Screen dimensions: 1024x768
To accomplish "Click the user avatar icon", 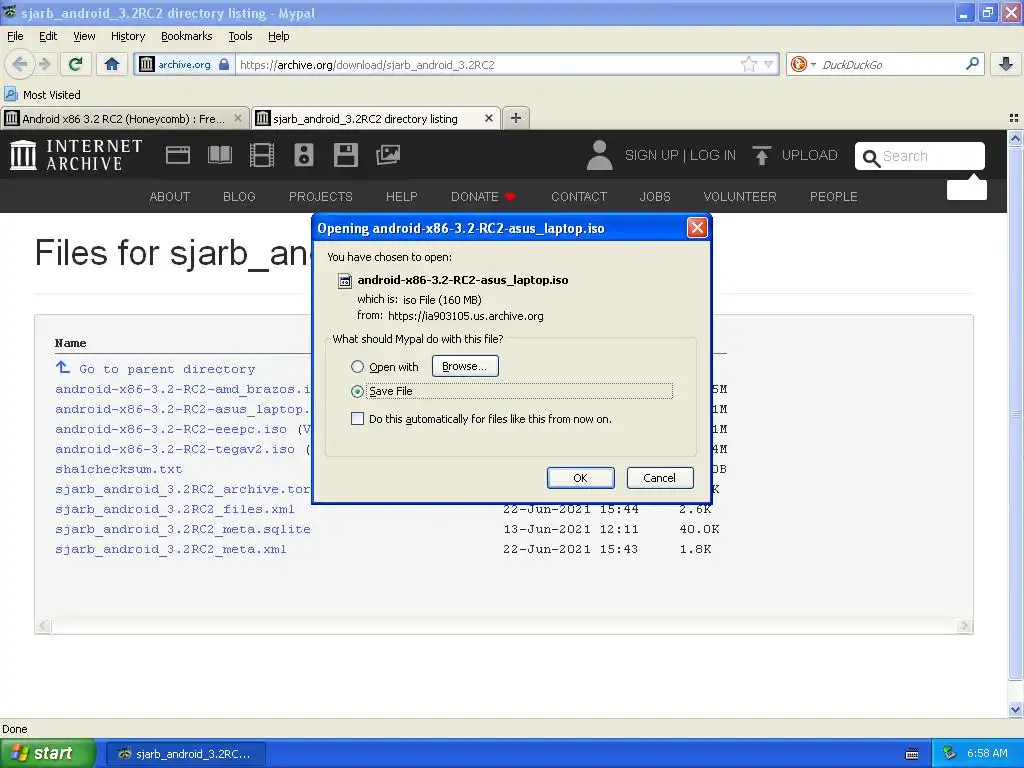I will coord(599,155).
